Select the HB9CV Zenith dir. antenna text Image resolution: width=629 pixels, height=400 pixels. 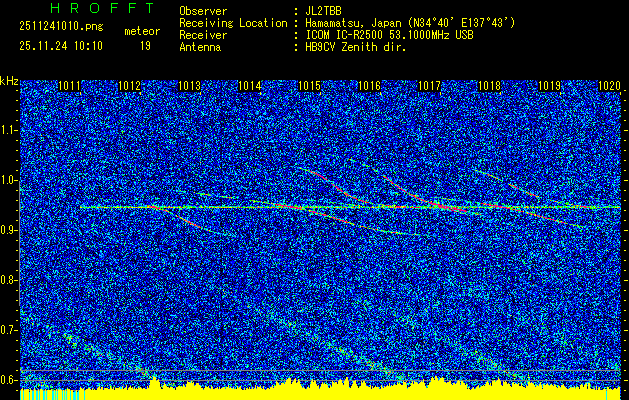click(x=350, y=46)
